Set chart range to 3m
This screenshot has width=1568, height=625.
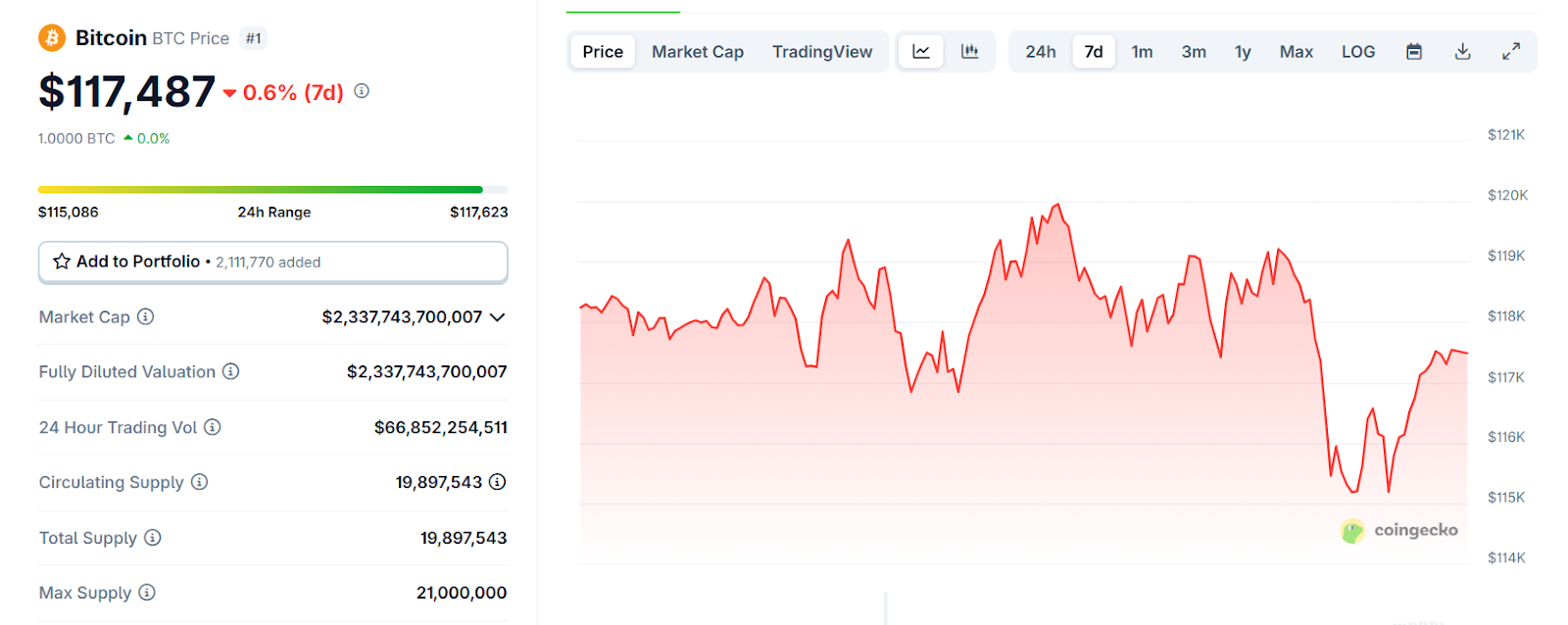click(x=1194, y=52)
